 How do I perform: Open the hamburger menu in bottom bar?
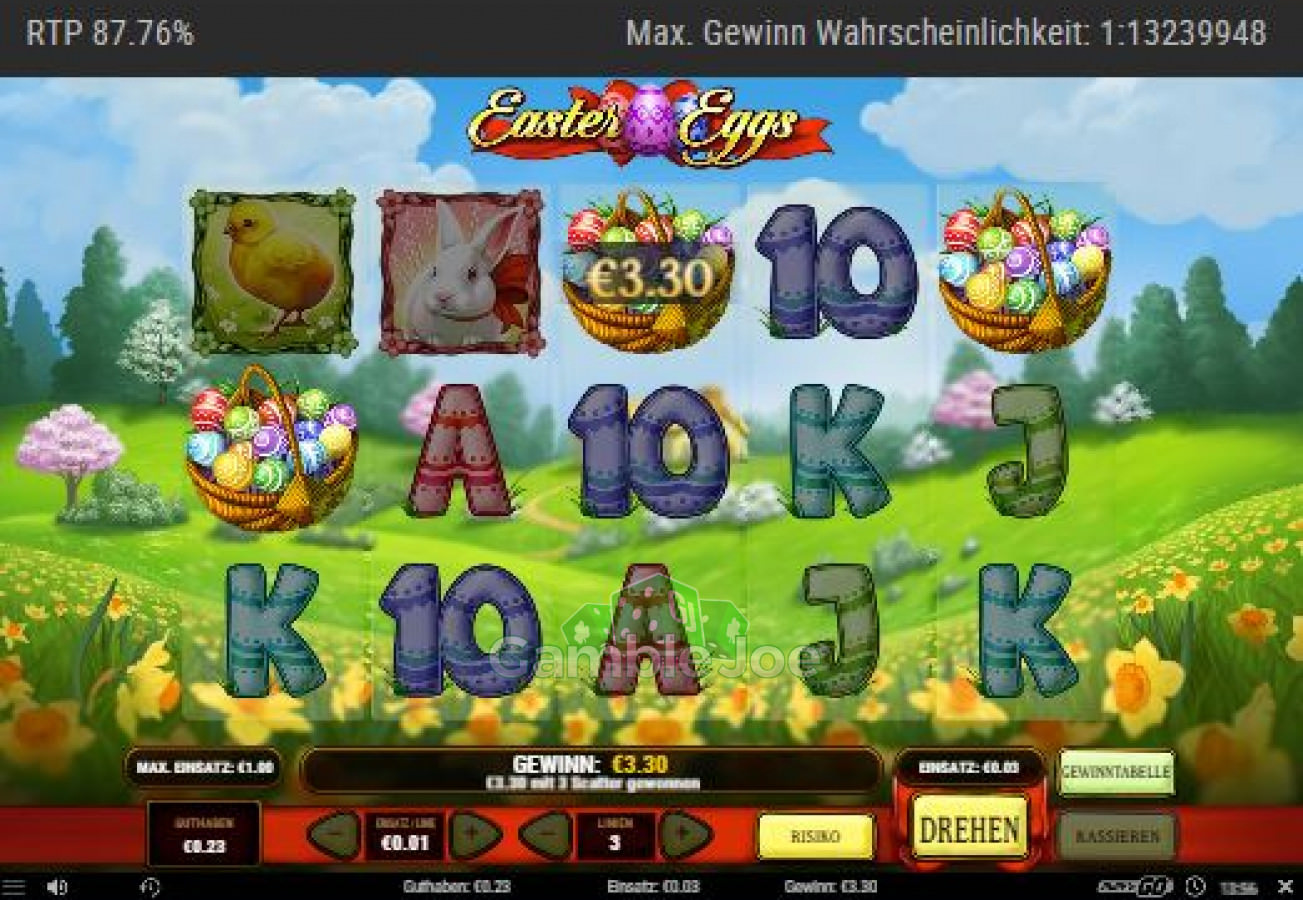tap(13, 886)
